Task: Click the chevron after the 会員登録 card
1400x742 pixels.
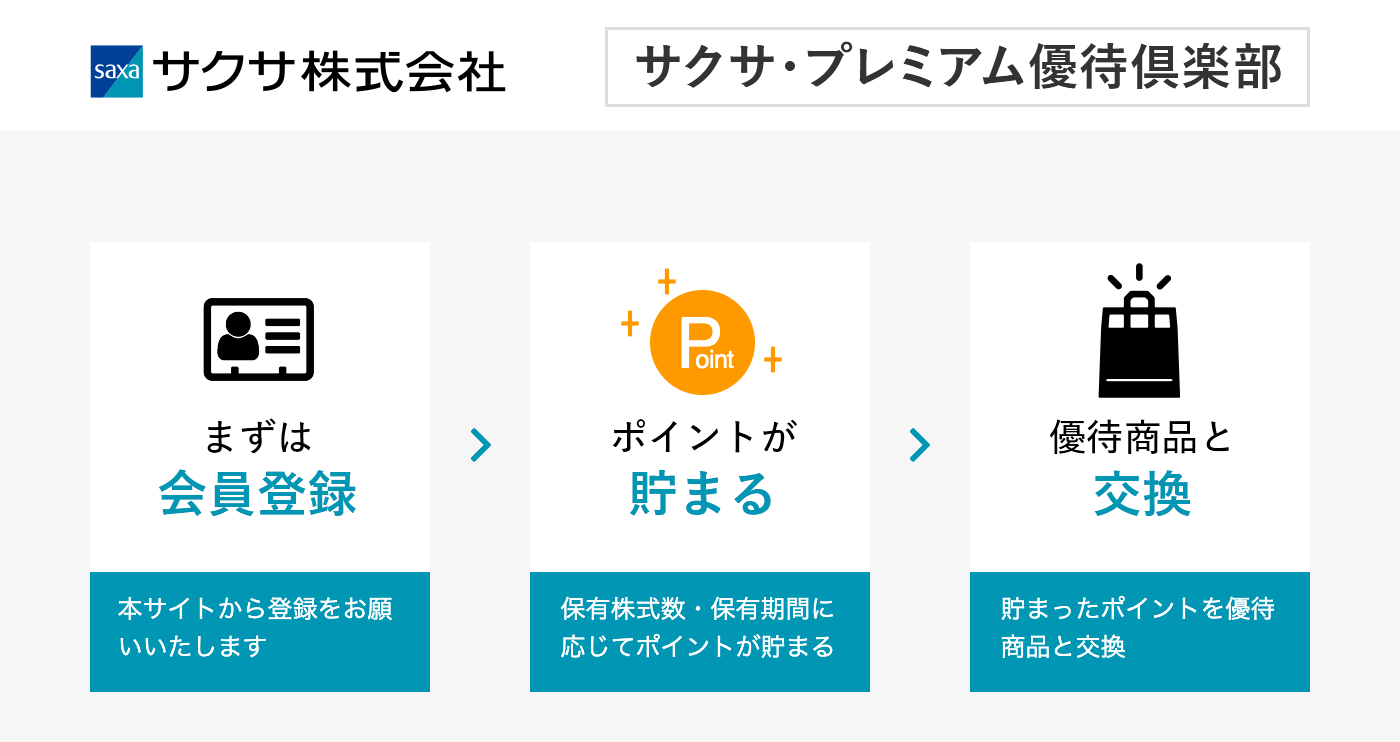Action: [480, 445]
